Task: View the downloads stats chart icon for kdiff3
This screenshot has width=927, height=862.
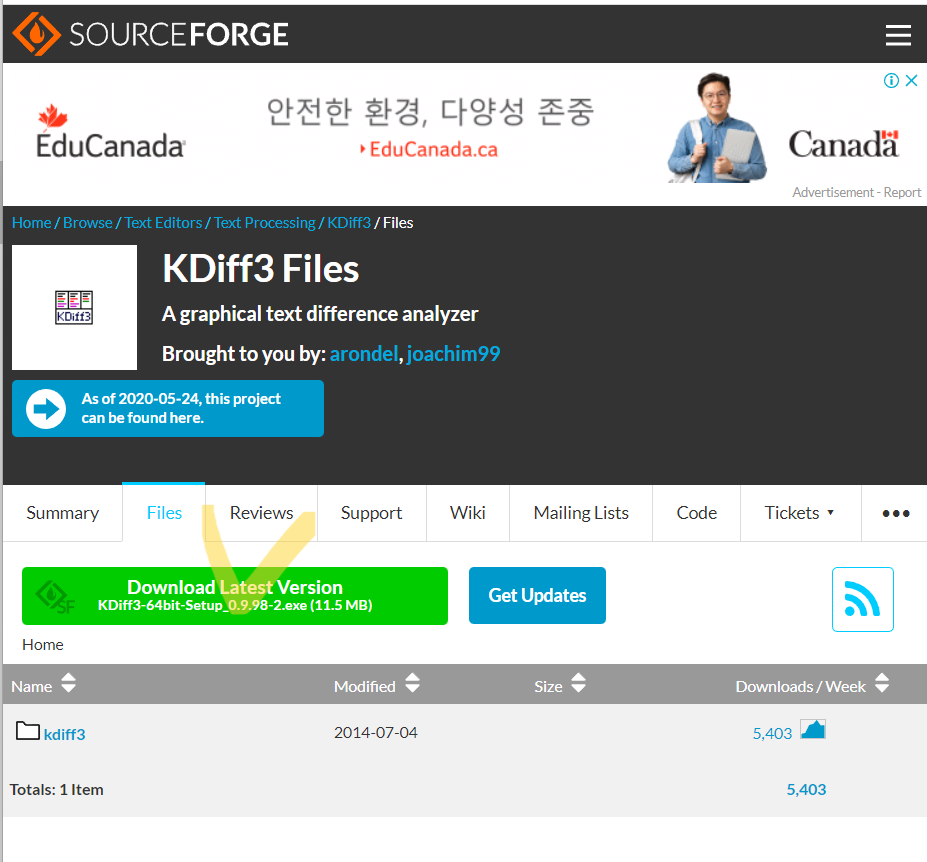Action: [813, 730]
